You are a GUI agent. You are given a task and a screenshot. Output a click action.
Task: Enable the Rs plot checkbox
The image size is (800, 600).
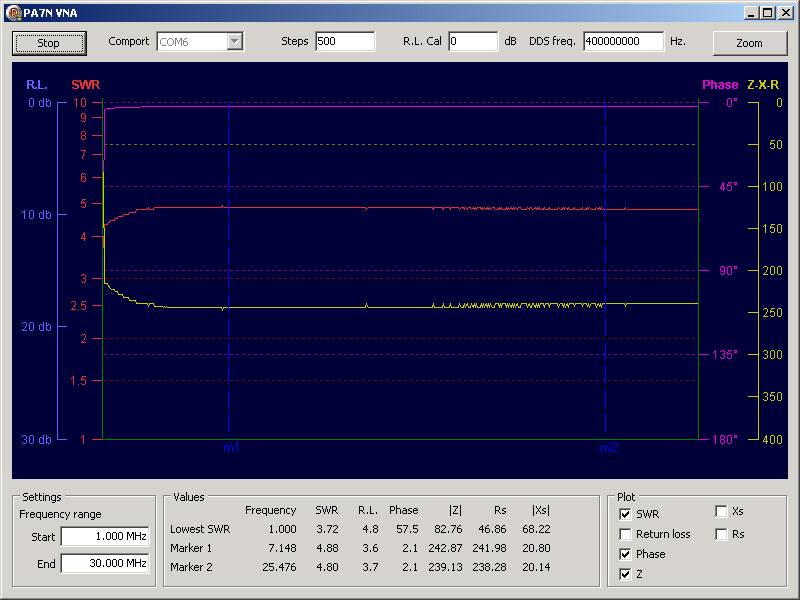click(722, 534)
